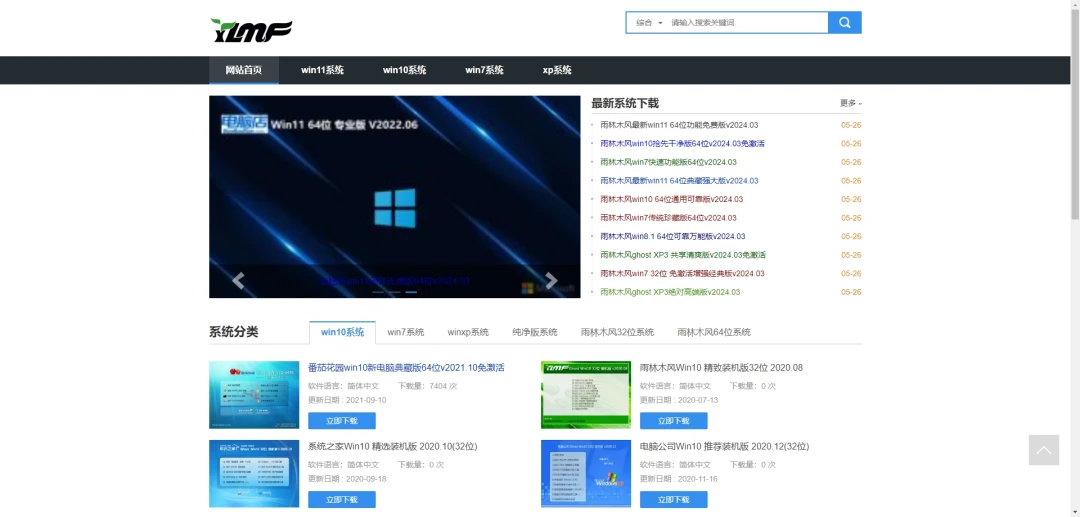Click the page vertical scrollbar thumb
The width and height of the screenshot is (1080, 517).
click(x=1075, y=114)
